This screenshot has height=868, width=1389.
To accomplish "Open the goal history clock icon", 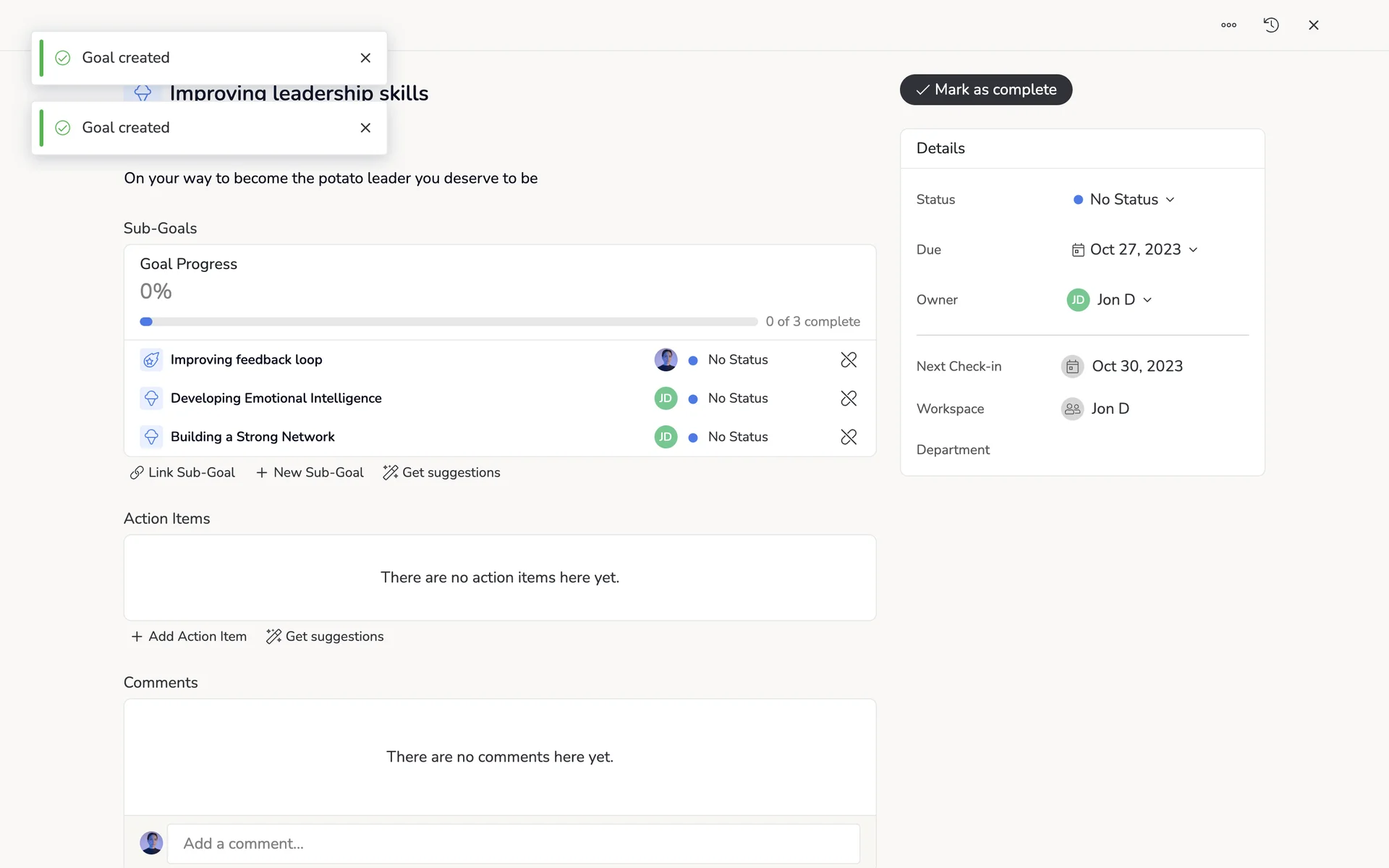I will [1271, 25].
